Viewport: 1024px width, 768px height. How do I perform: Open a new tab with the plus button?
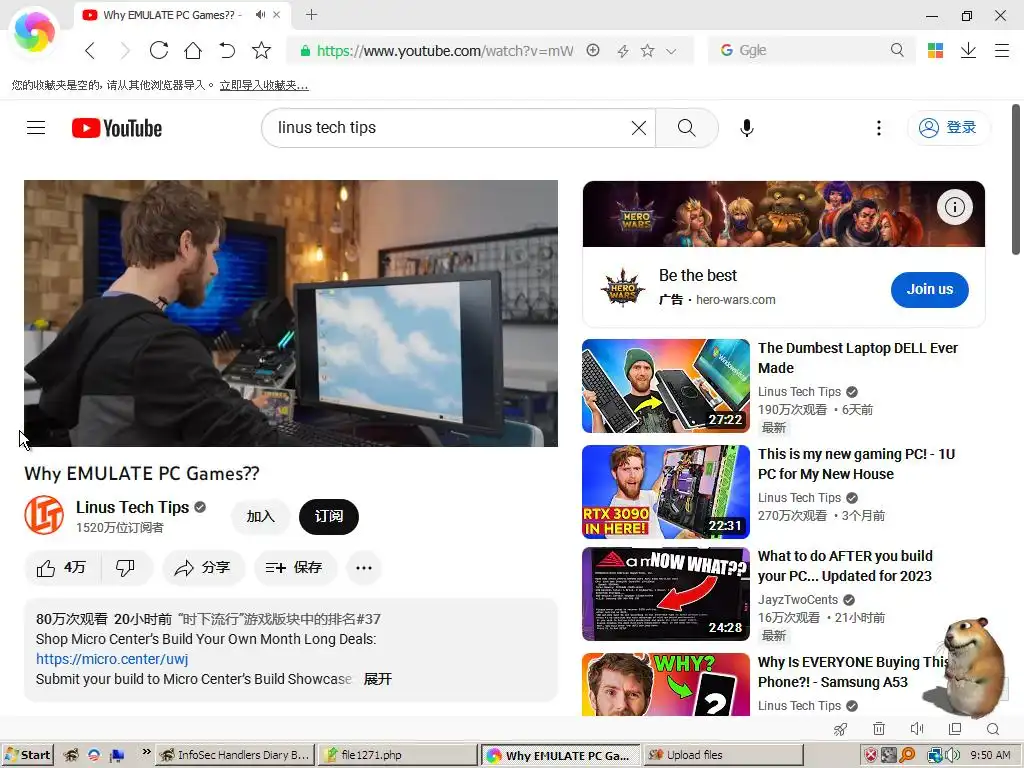pyautogui.click(x=312, y=14)
